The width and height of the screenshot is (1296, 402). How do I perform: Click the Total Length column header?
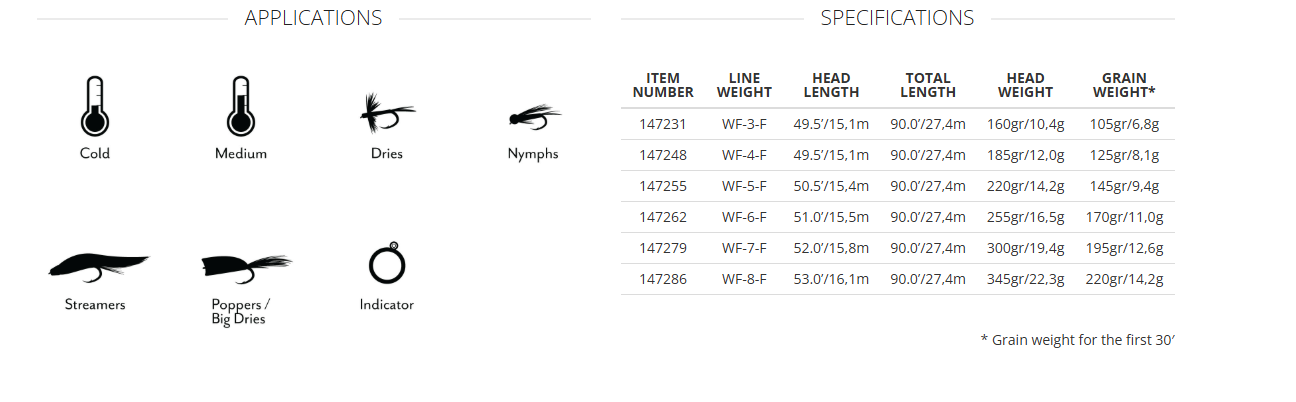pos(928,85)
